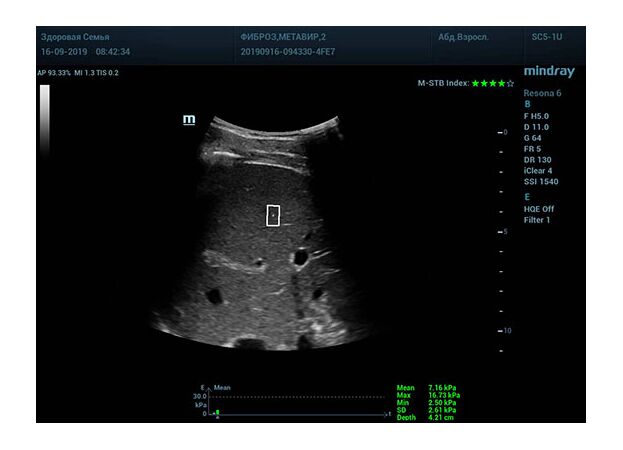Click the empty fifth star in M-STB Index
Screen dimensions: 623x450
(x=511, y=83)
